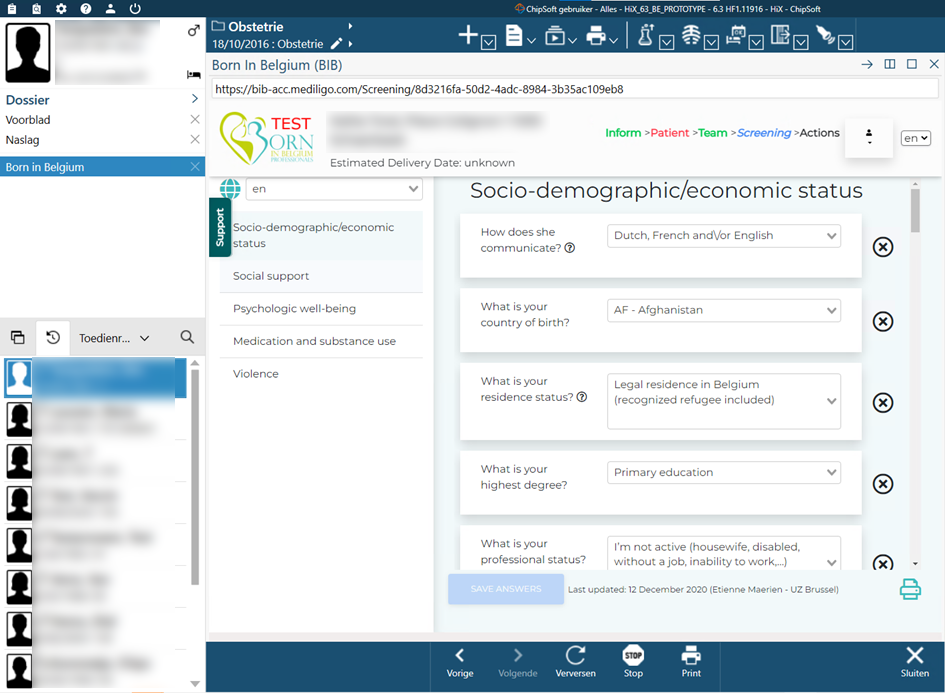Image resolution: width=945 pixels, height=693 pixels.
Task: Open Voorblad in Dossier list
Action: click(28, 119)
